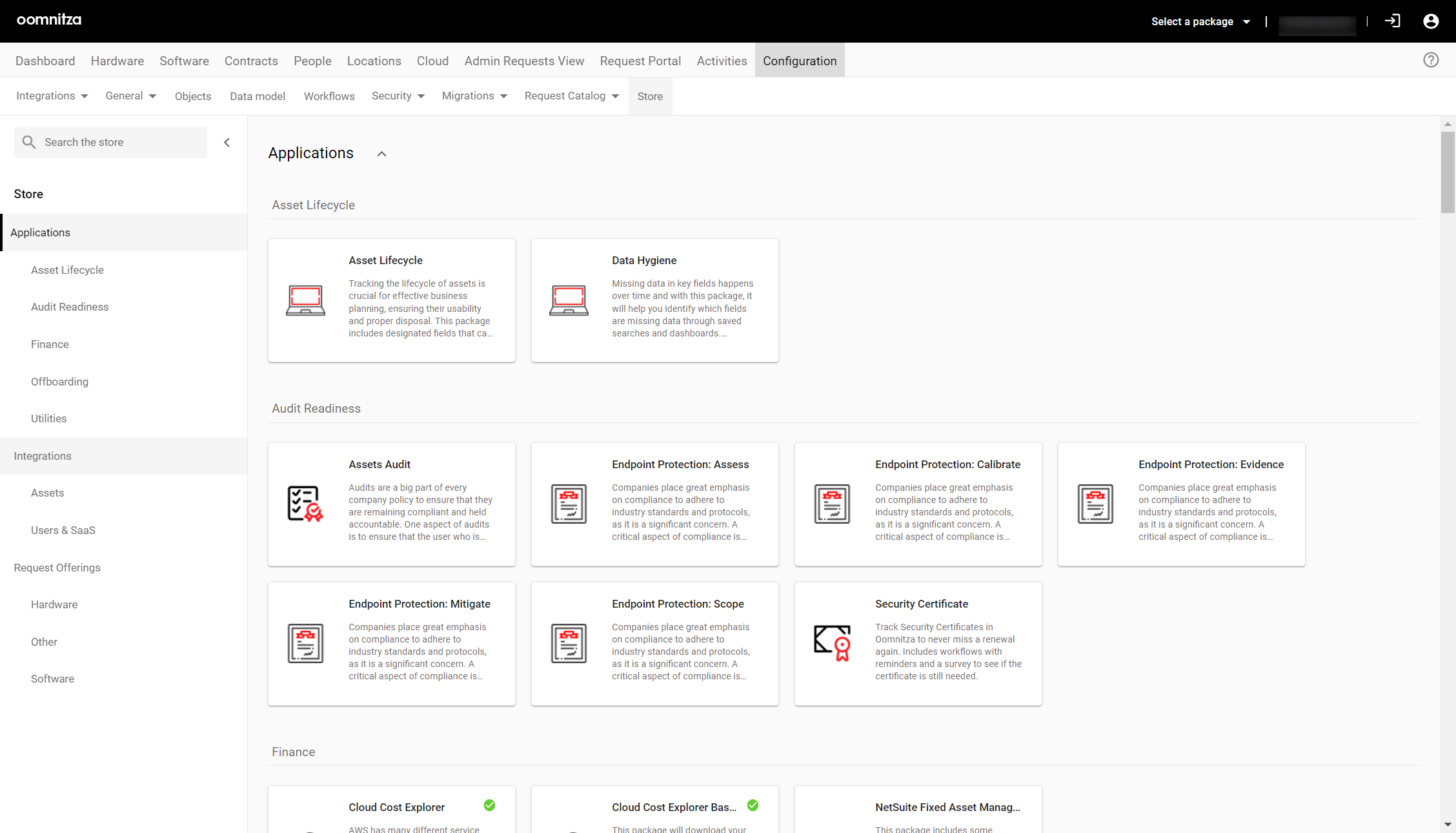This screenshot has width=1456, height=833.
Task: Collapse the Applications section chevron
Action: [x=381, y=154]
